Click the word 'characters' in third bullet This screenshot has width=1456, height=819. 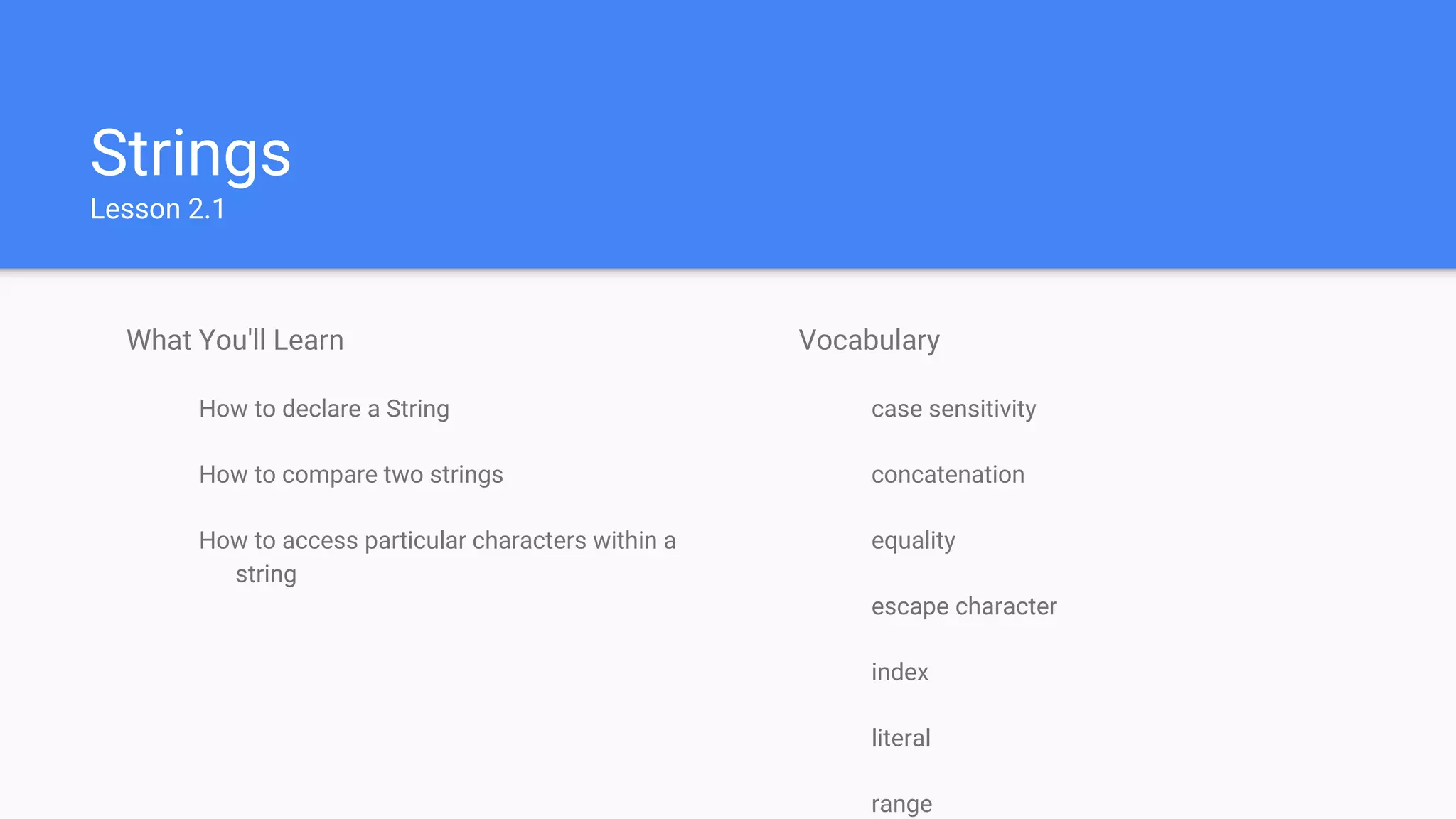(x=530, y=541)
